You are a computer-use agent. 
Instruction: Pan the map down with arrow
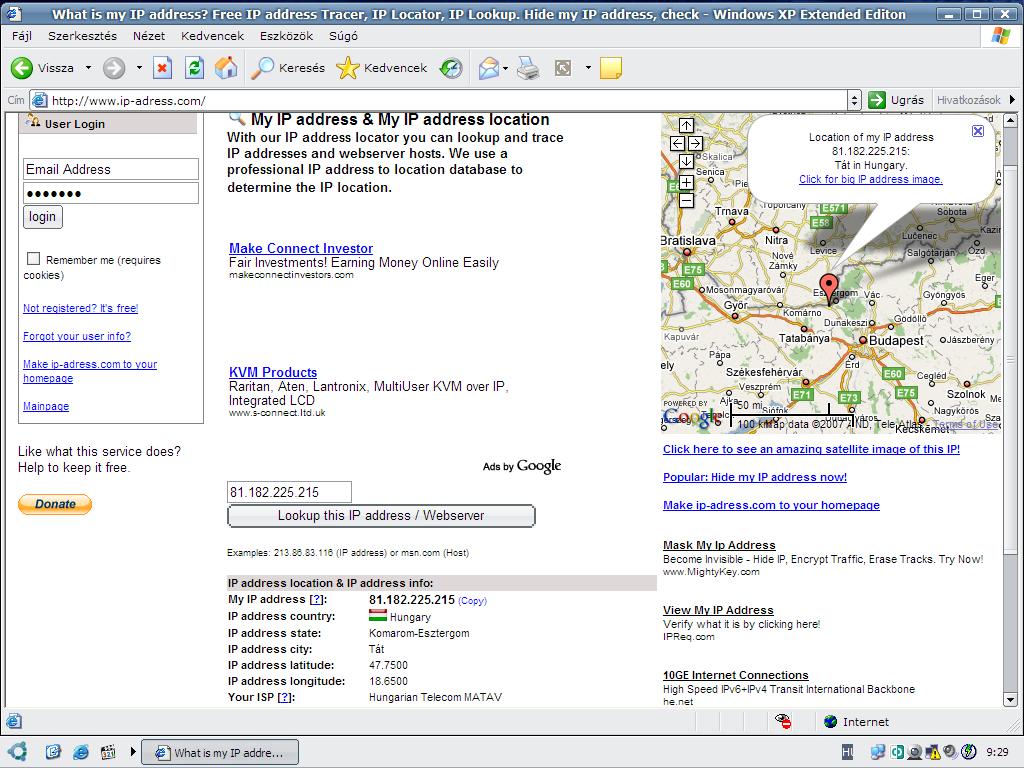(x=686, y=161)
